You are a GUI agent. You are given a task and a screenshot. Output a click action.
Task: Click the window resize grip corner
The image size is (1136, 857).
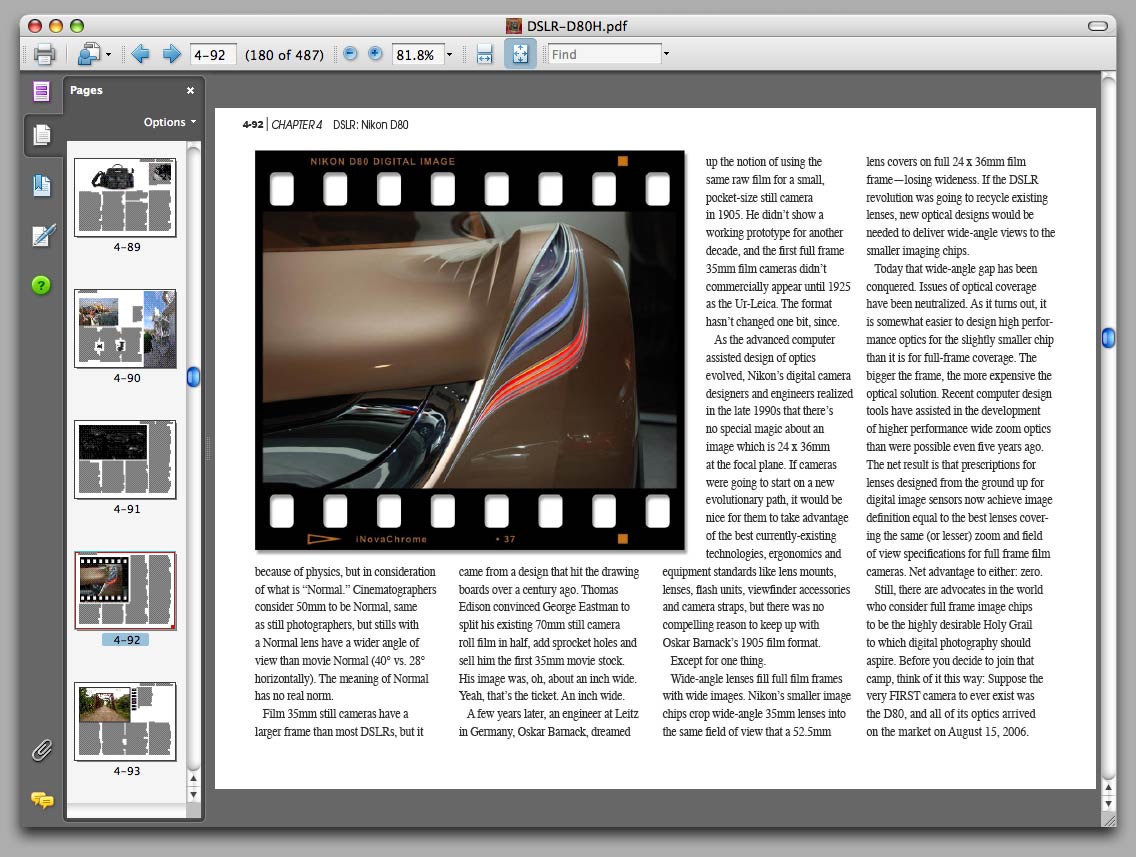pyautogui.click(x=1108, y=820)
